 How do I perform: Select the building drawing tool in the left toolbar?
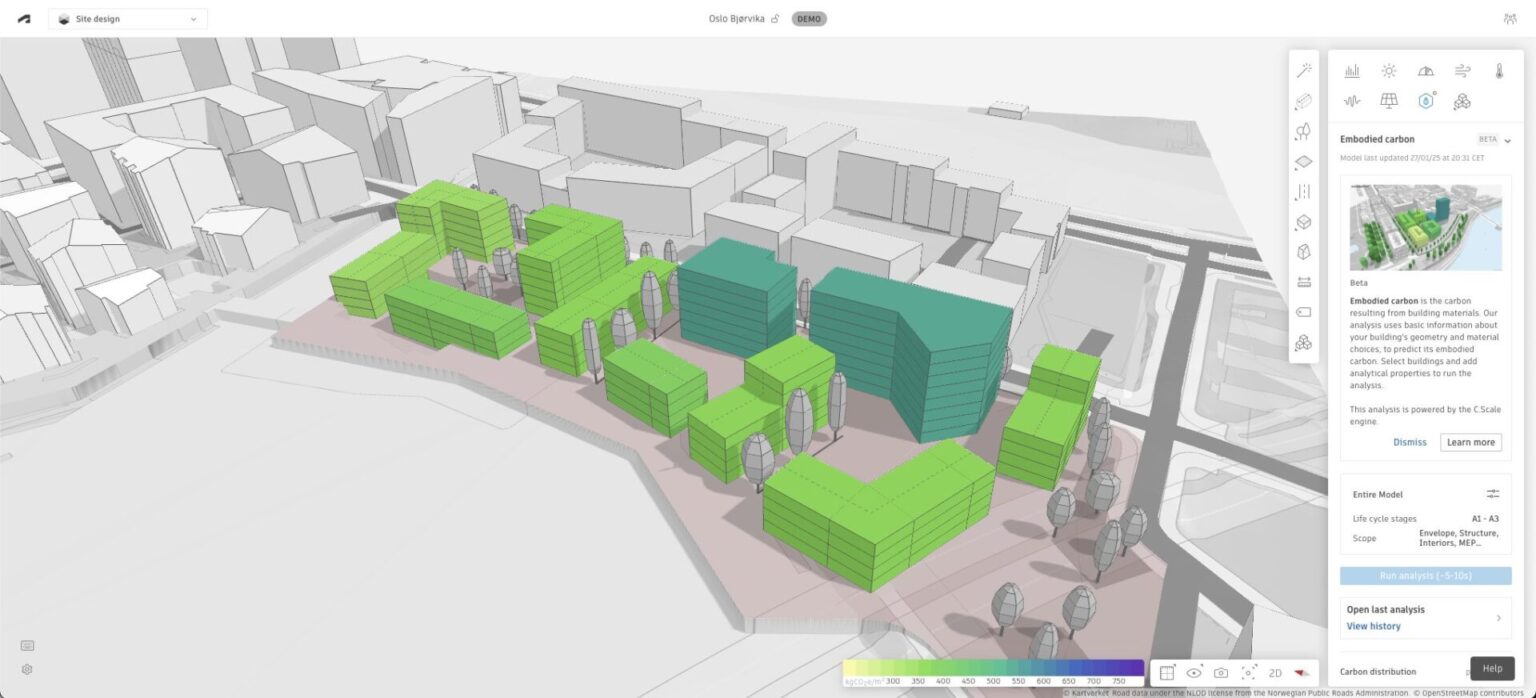[1304, 101]
